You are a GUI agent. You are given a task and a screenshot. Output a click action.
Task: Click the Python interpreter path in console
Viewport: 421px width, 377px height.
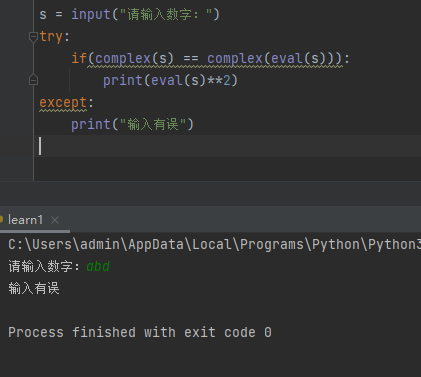(x=214, y=244)
